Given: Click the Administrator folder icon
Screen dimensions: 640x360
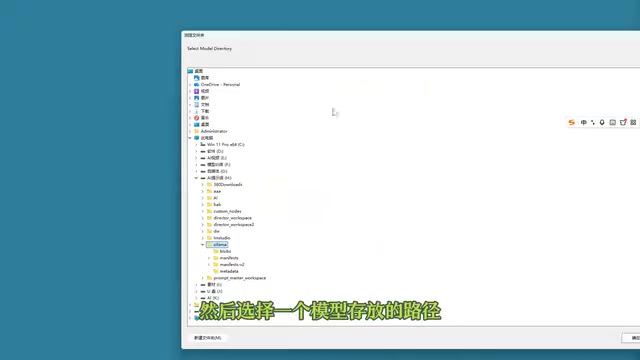Looking at the screenshot, I should point(196,131).
